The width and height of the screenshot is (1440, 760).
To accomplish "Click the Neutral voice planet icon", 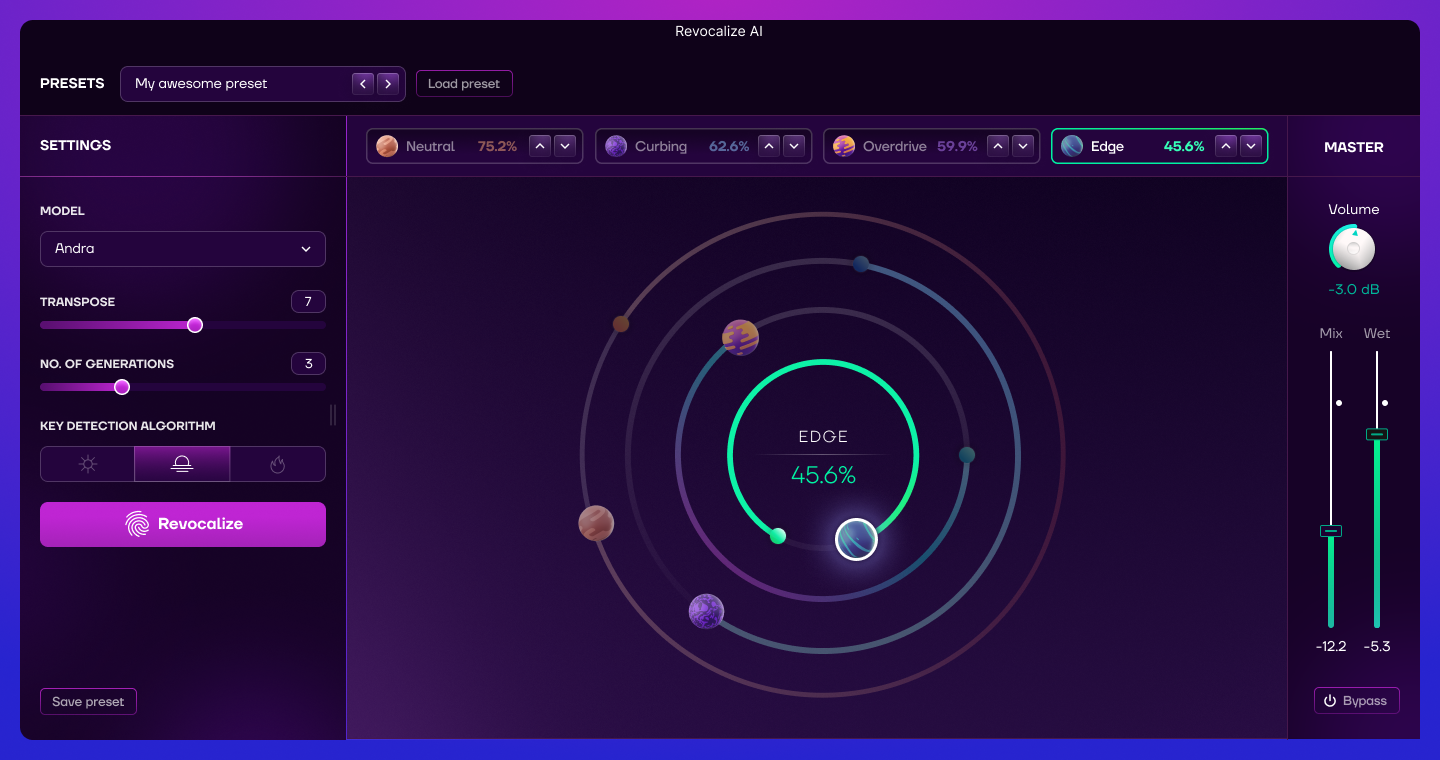I will click(385, 146).
